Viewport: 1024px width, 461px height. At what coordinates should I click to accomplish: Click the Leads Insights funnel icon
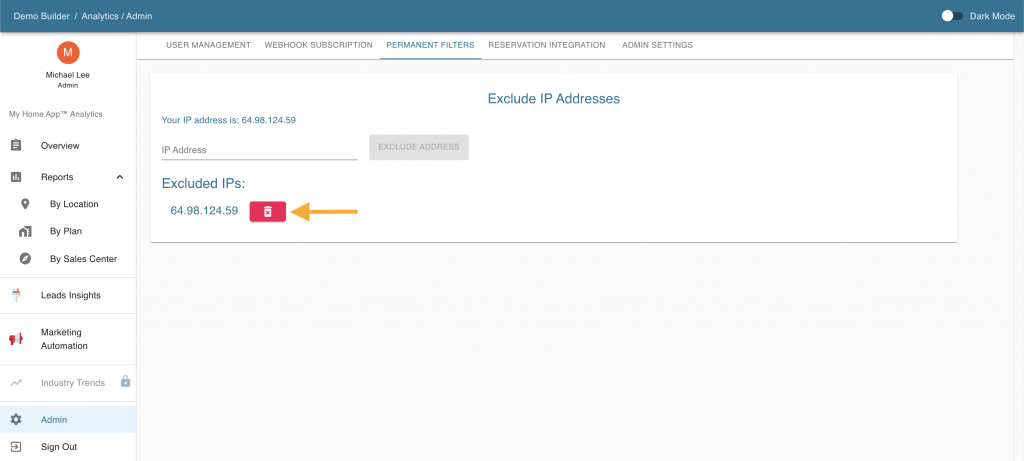point(16,295)
